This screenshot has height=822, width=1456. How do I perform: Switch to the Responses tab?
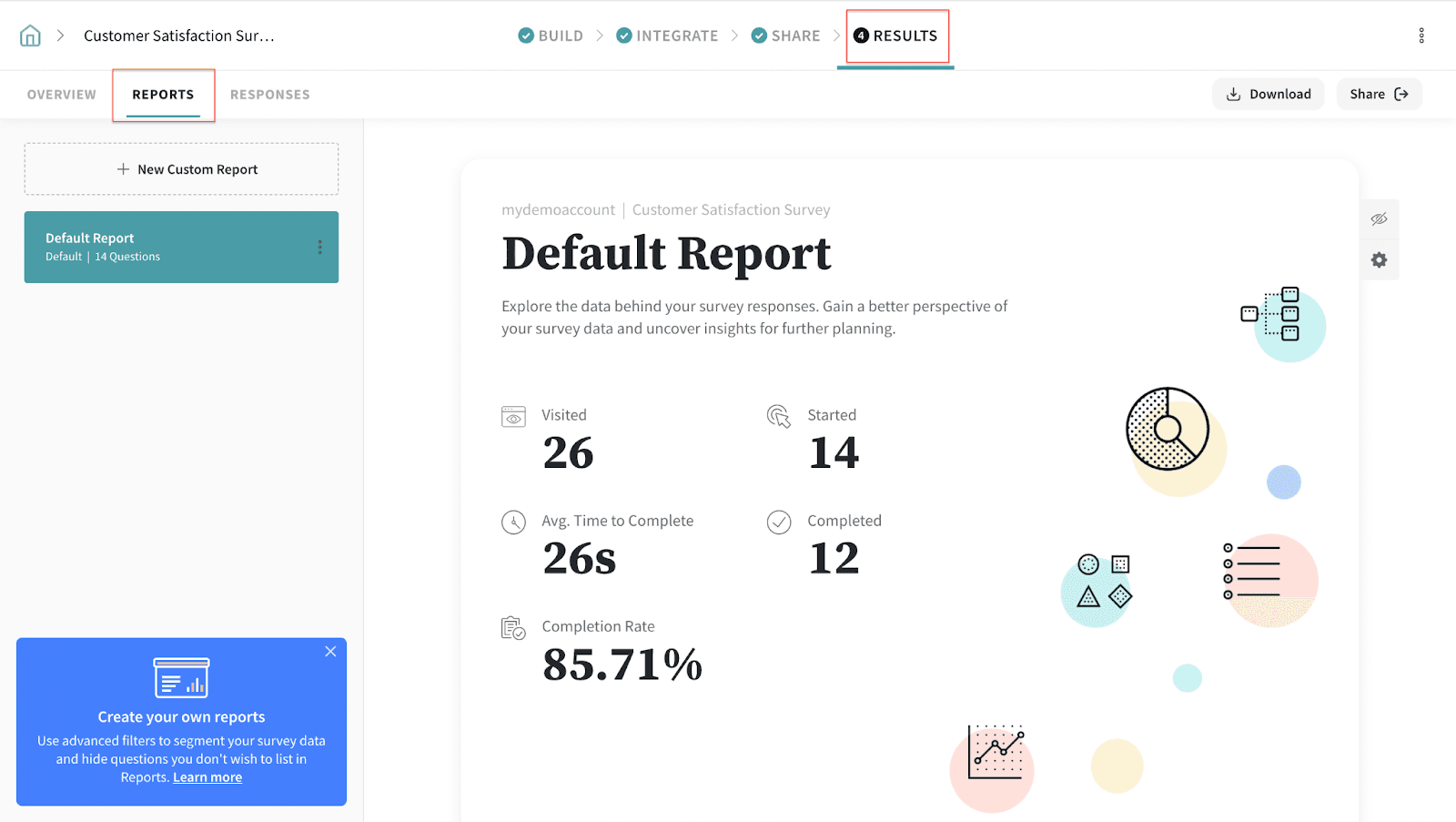[x=269, y=95]
